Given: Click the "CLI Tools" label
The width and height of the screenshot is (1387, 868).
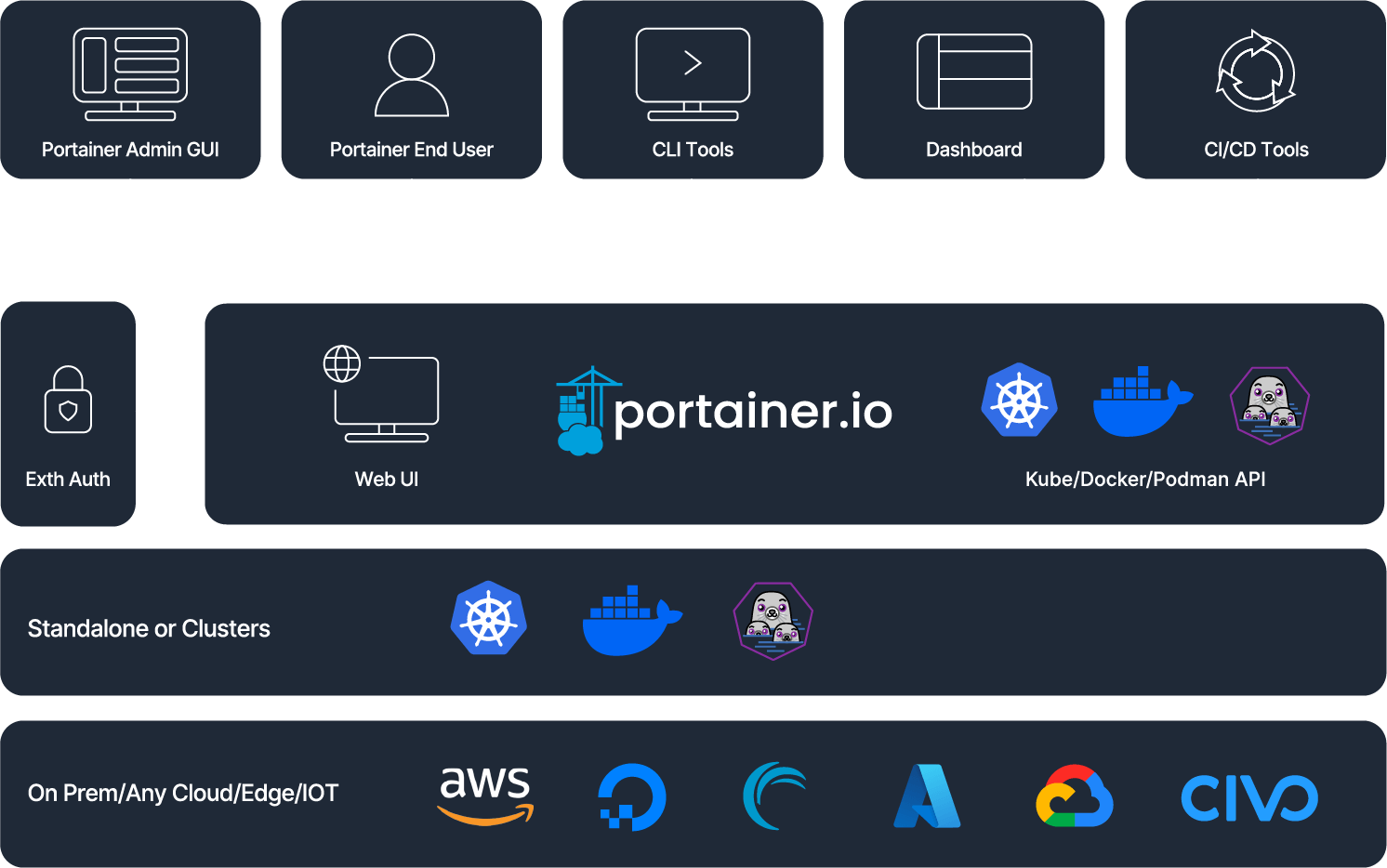Looking at the screenshot, I should pos(693,150).
